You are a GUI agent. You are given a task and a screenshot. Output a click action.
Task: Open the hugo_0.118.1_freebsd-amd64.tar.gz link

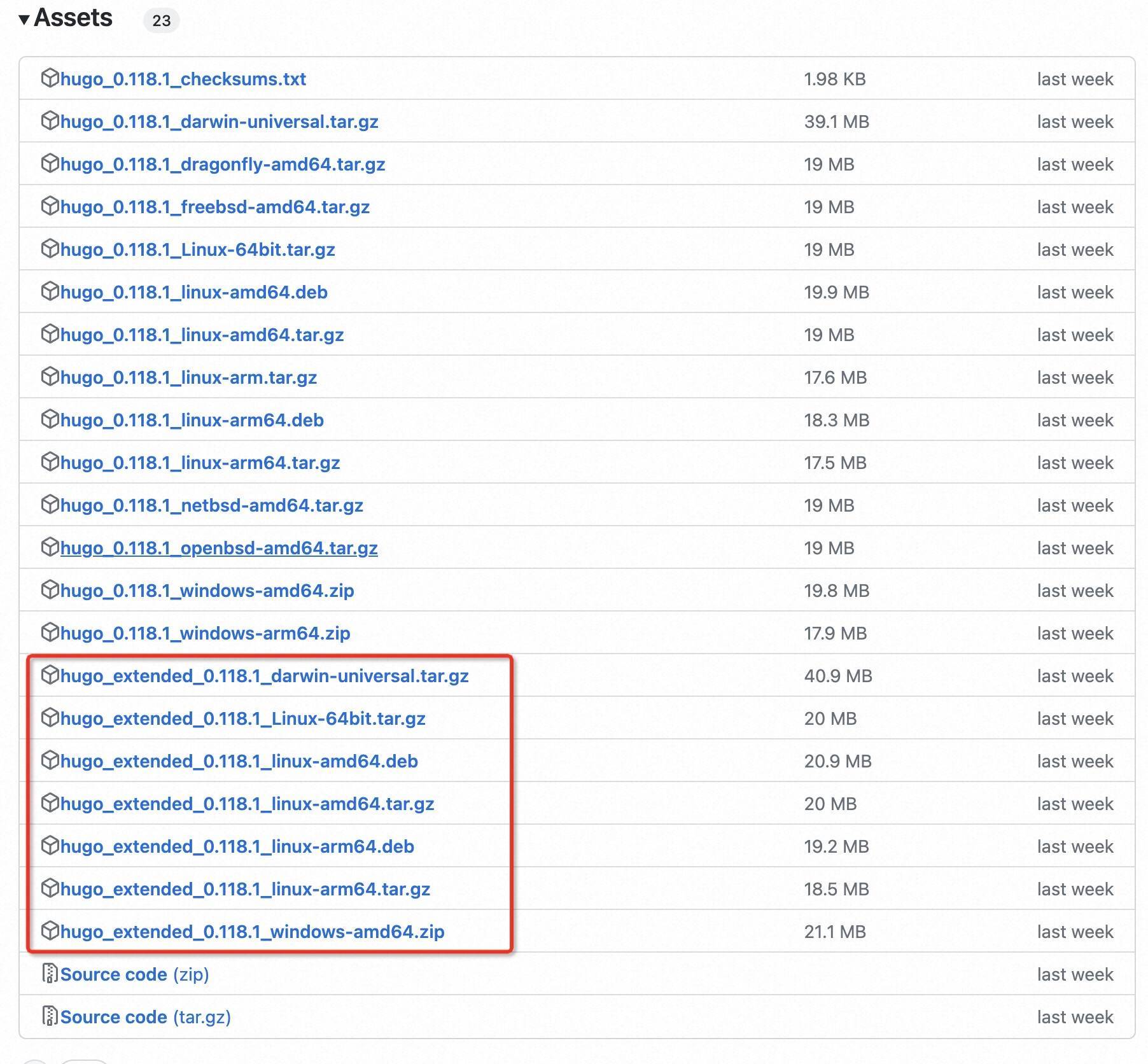pos(214,207)
